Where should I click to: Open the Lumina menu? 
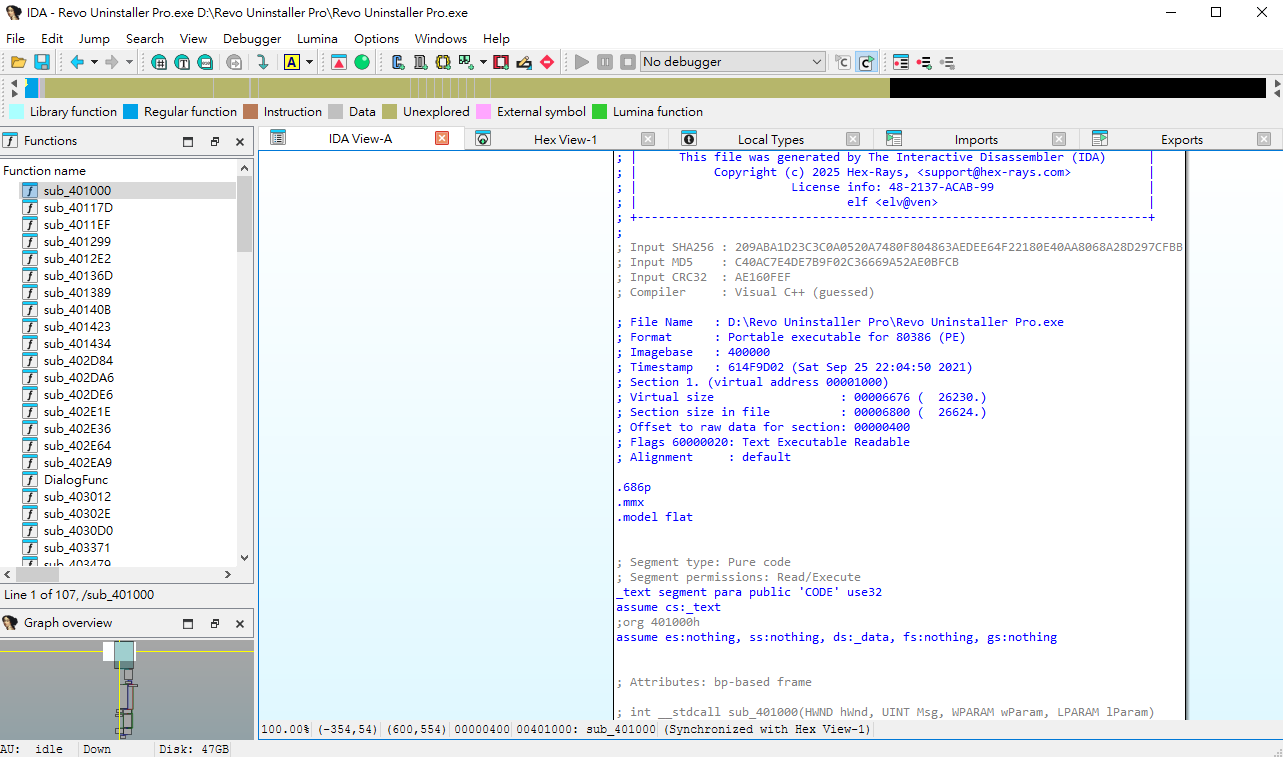pos(317,39)
